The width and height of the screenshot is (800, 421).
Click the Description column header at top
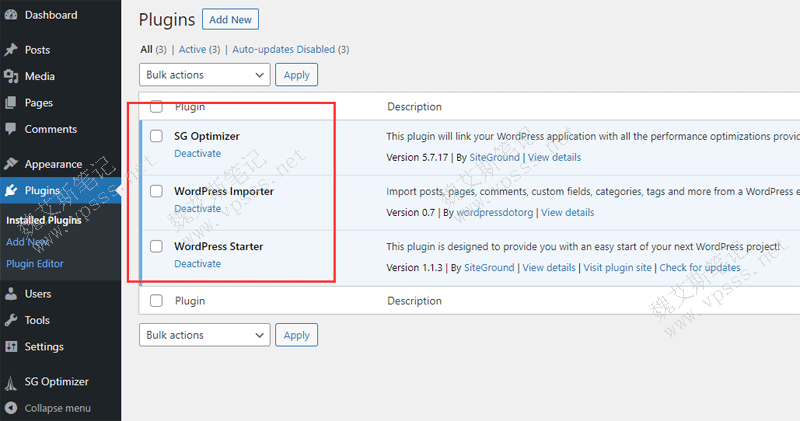[414, 107]
